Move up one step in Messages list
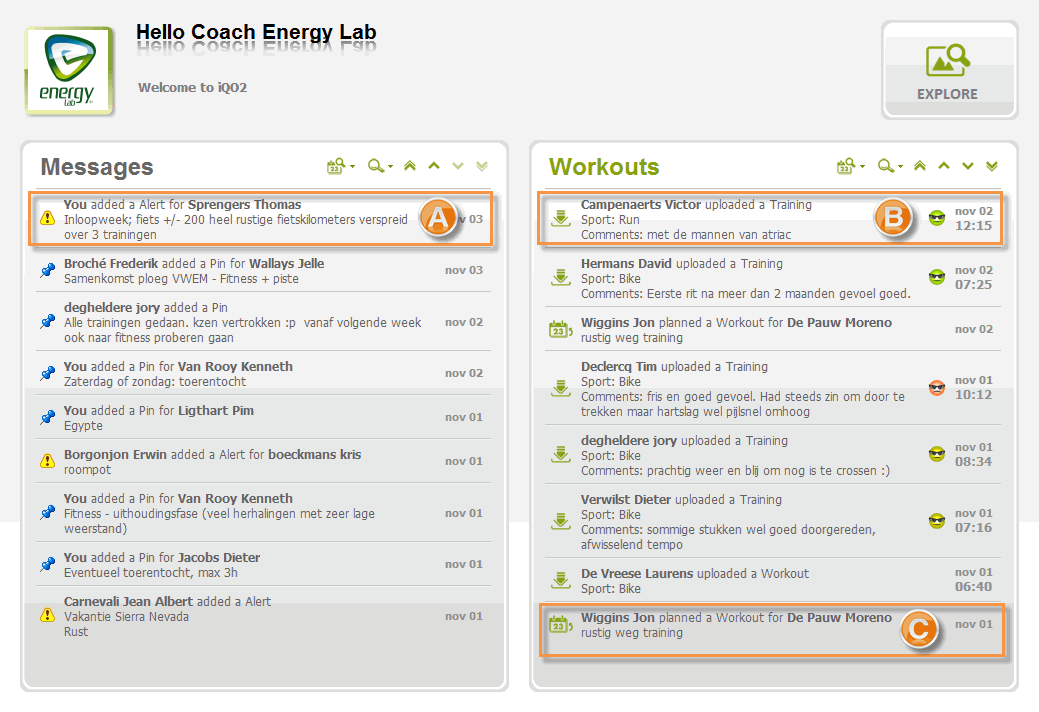 coord(434,166)
